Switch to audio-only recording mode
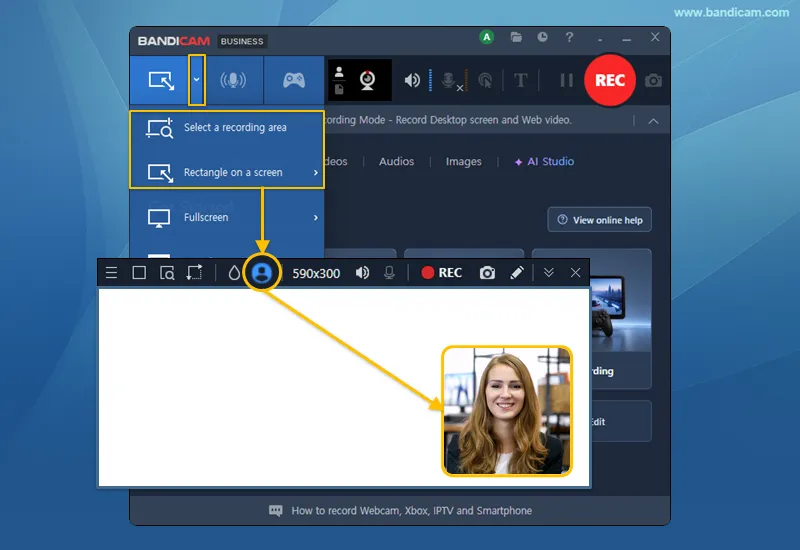This screenshot has height=550, width=800. click(x=233, y=80)
